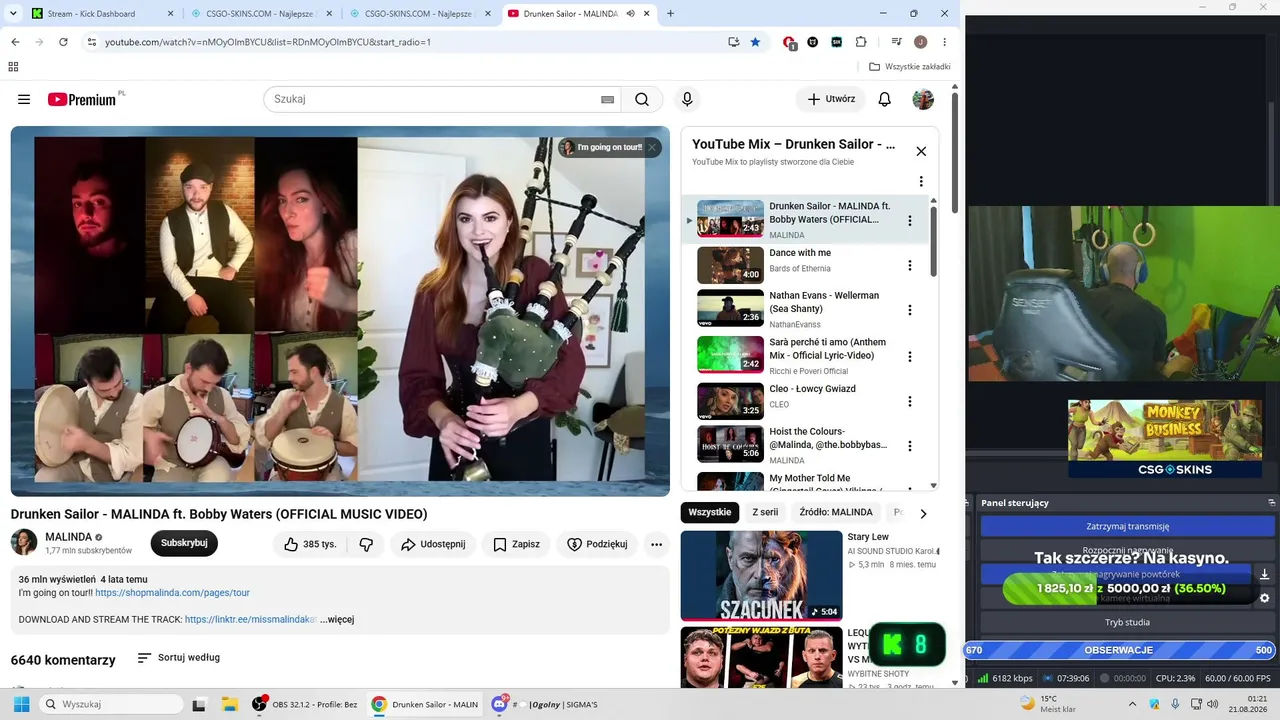
Task: Dismiss the 'I'm going on tour!!' card
Action: point(652,147)
